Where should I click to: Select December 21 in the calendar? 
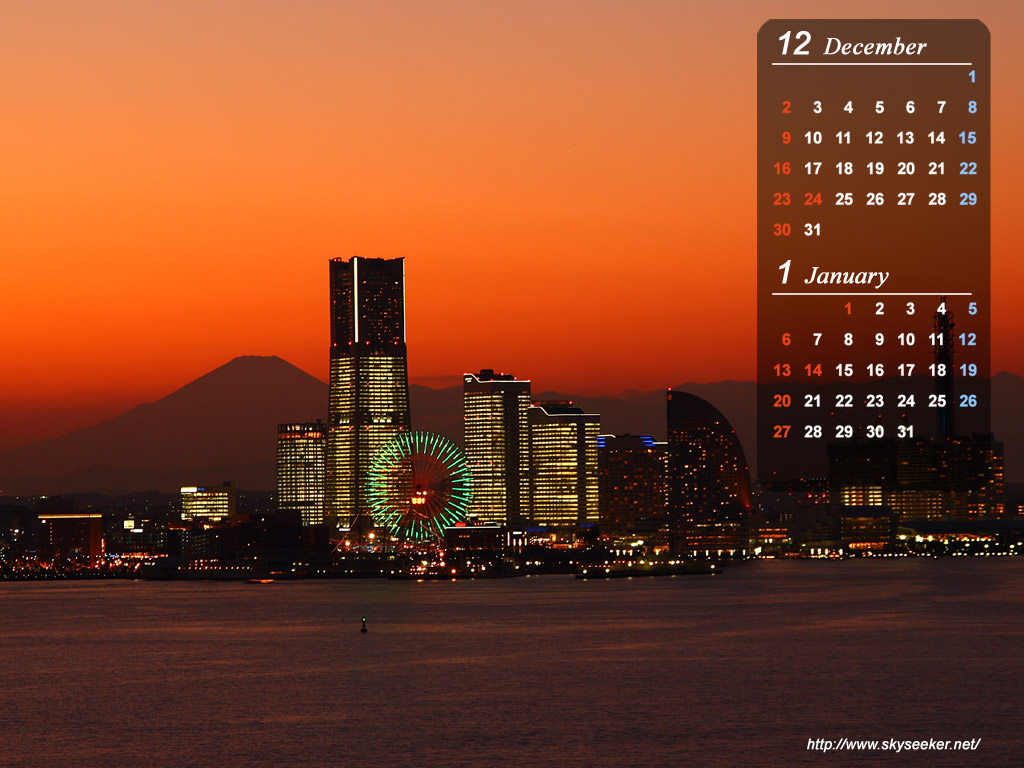click(936, 168)
